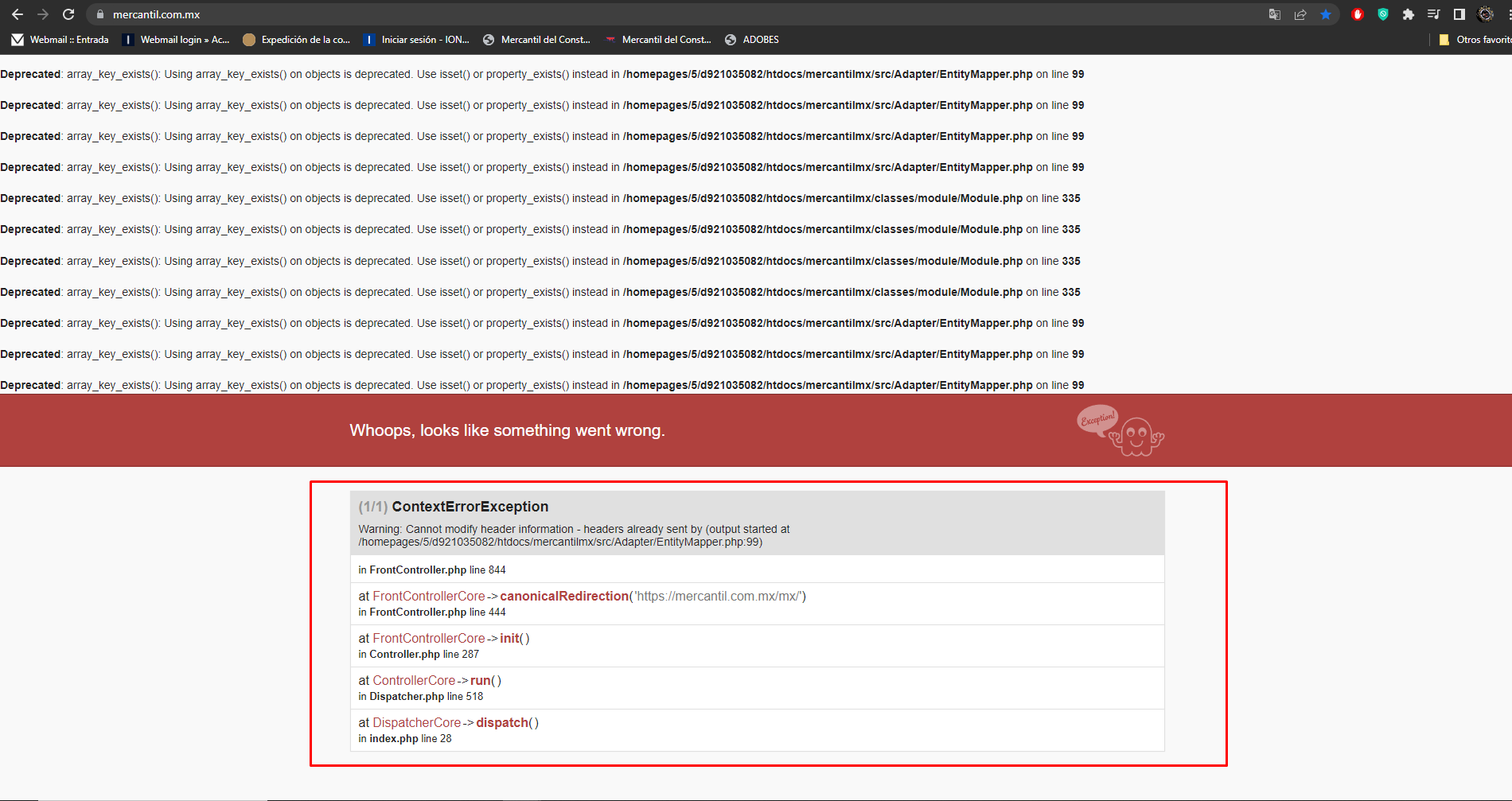
Task: Click the ContextErrorException title
Action: coord(470,507)
